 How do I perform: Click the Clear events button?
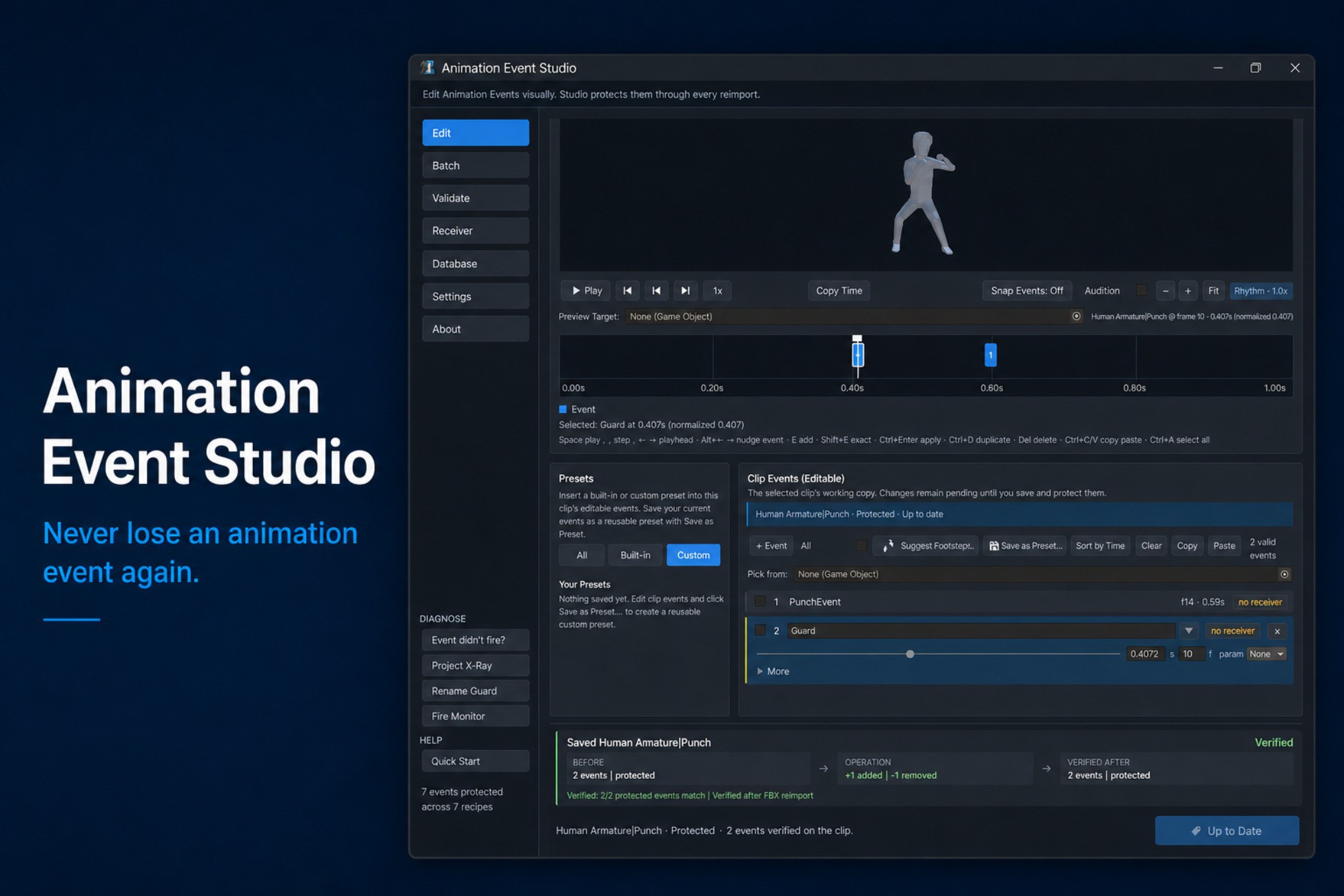point(1151,546)
